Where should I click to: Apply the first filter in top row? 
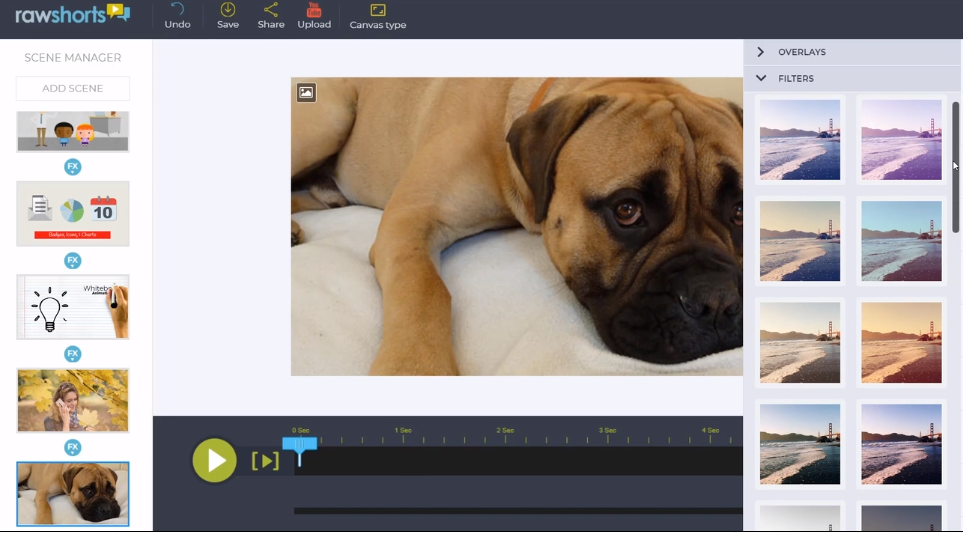point(800,140)
